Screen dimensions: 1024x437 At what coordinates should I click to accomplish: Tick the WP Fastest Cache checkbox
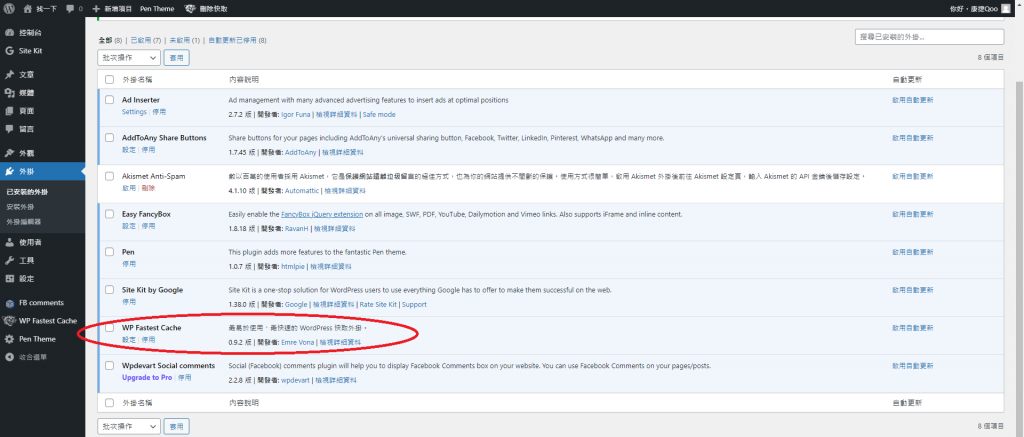[110, 328]
